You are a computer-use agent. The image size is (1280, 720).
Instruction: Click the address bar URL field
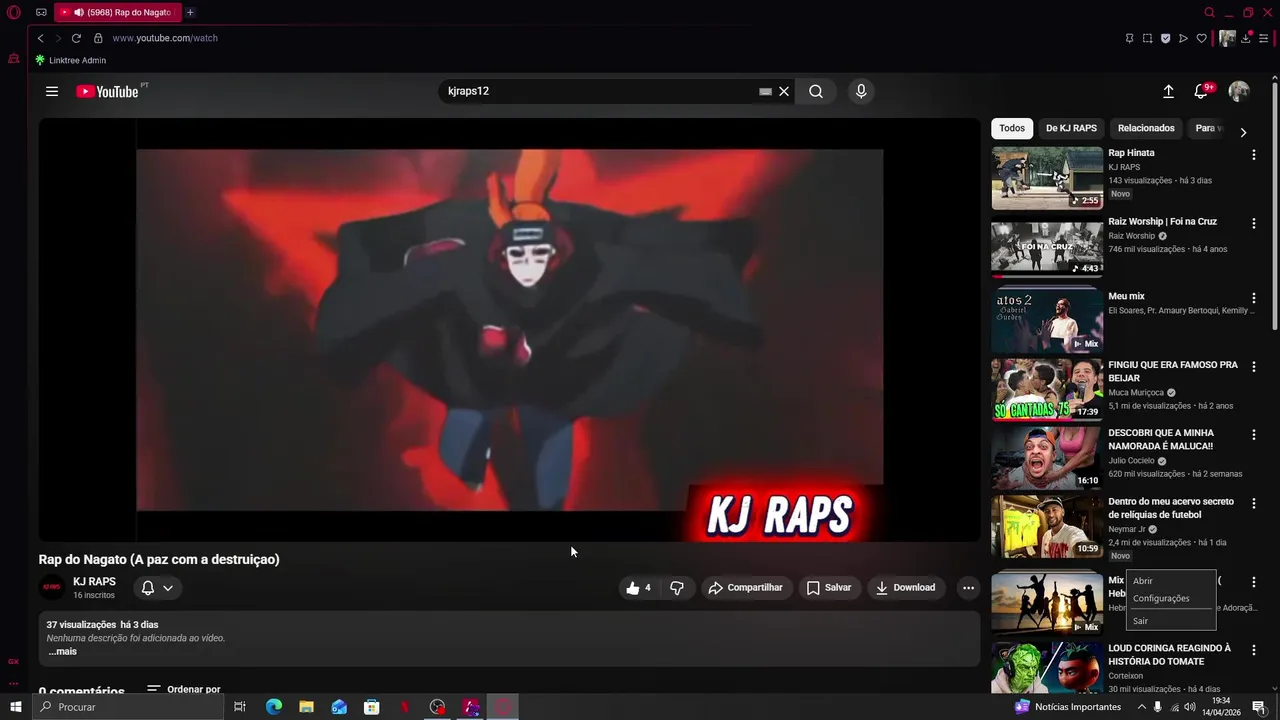click(600, 38)
